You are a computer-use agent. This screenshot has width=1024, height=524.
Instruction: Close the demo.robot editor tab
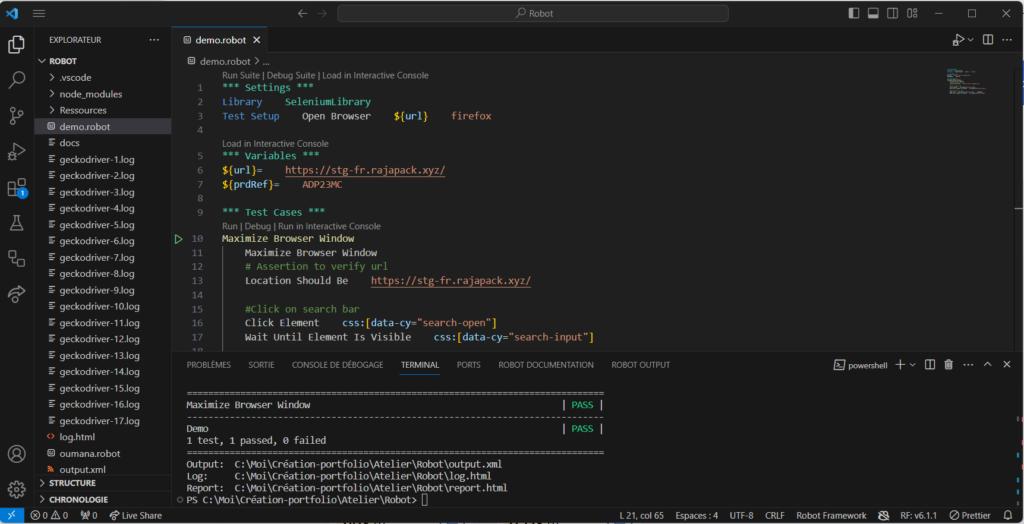coord(257,40)
